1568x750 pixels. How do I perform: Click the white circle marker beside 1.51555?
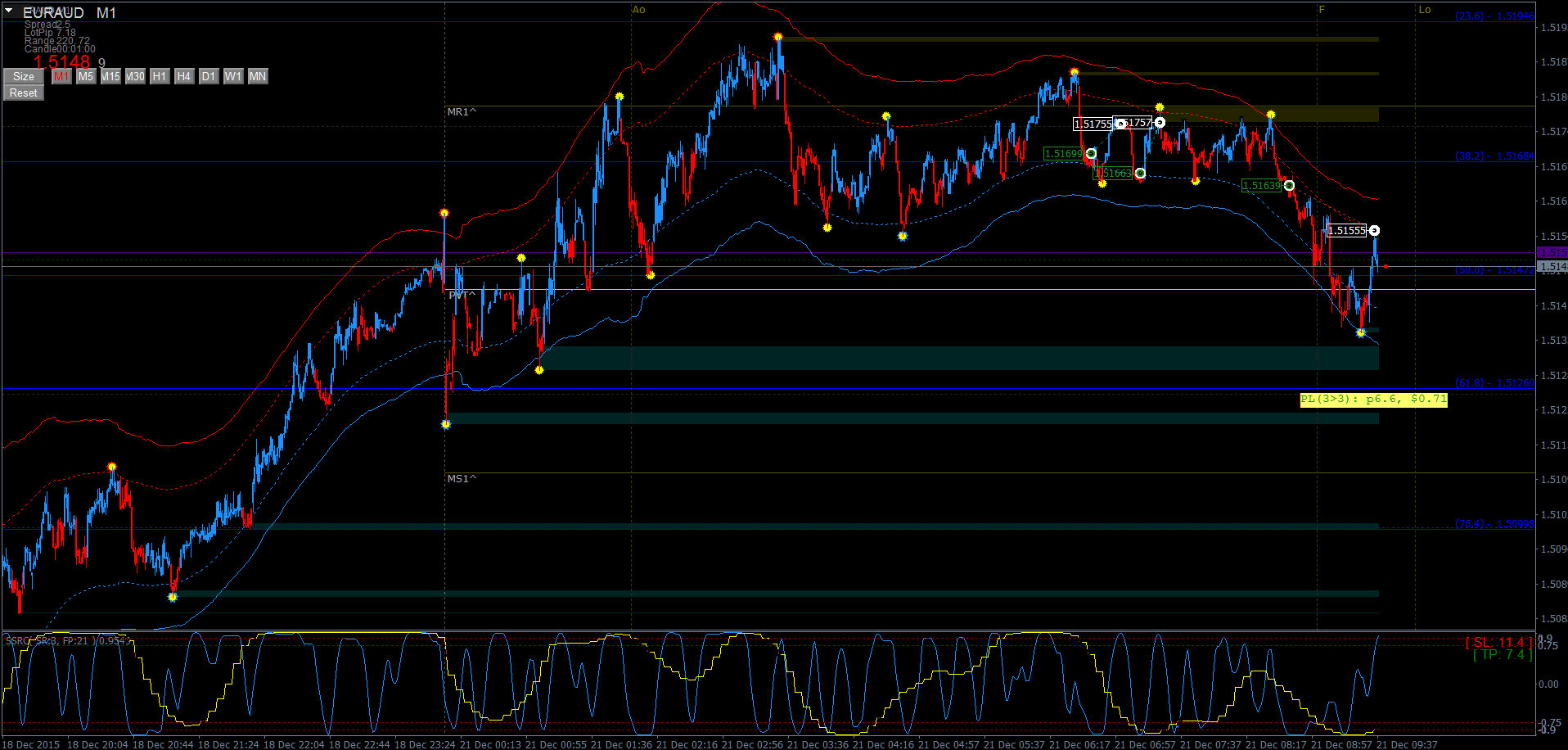[1374, 230]
